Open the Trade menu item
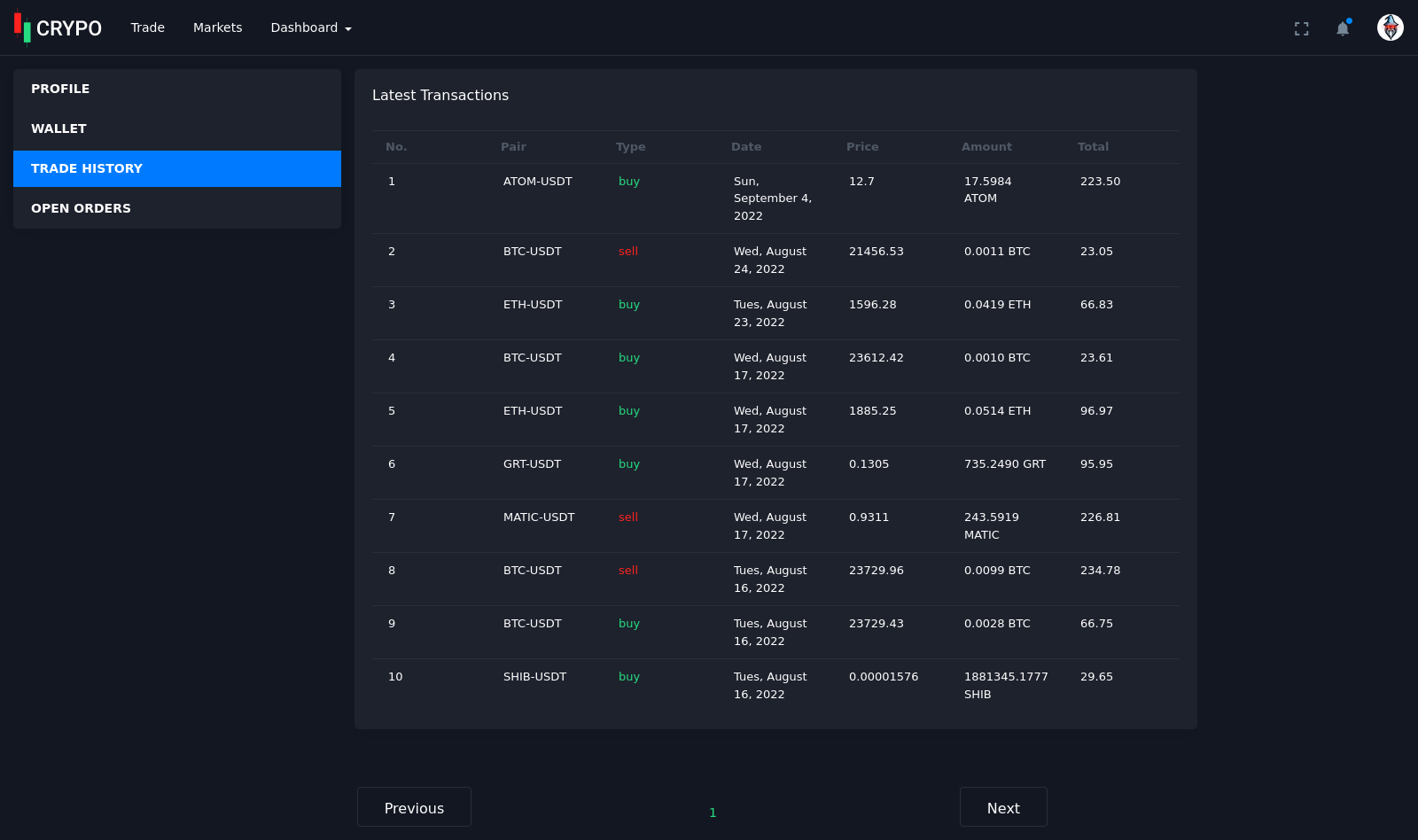Viewport: 1418px width, 840px height. coord(147,27)
